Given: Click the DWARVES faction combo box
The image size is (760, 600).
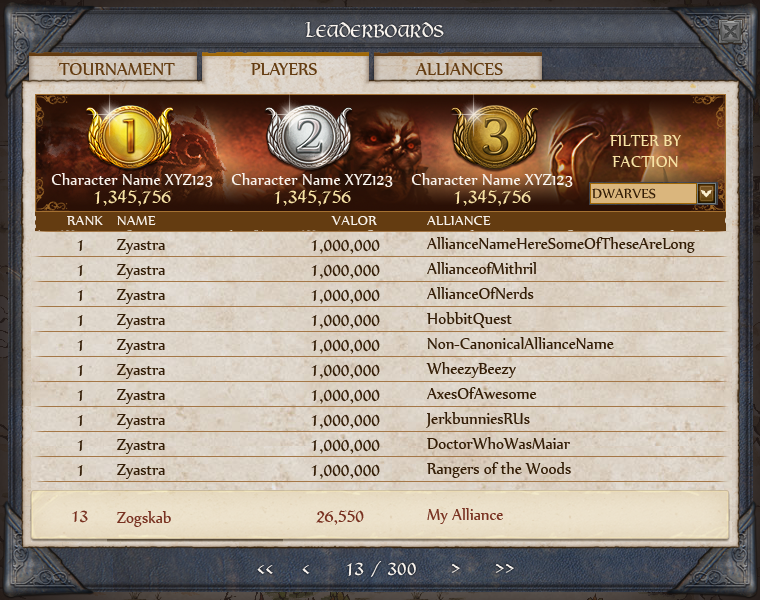Looking at the screenshot, I should [652, 193].
